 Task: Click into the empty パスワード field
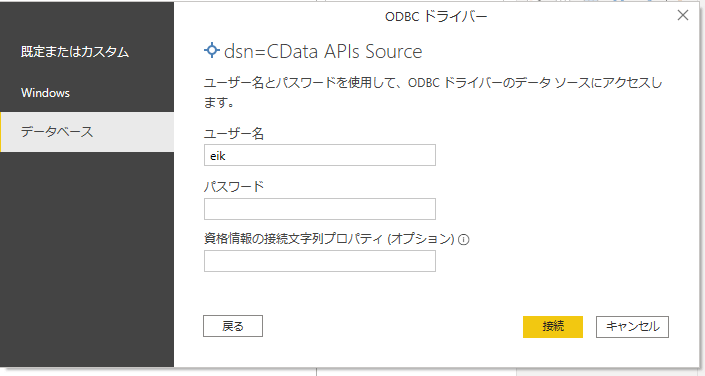click(320, 209)
